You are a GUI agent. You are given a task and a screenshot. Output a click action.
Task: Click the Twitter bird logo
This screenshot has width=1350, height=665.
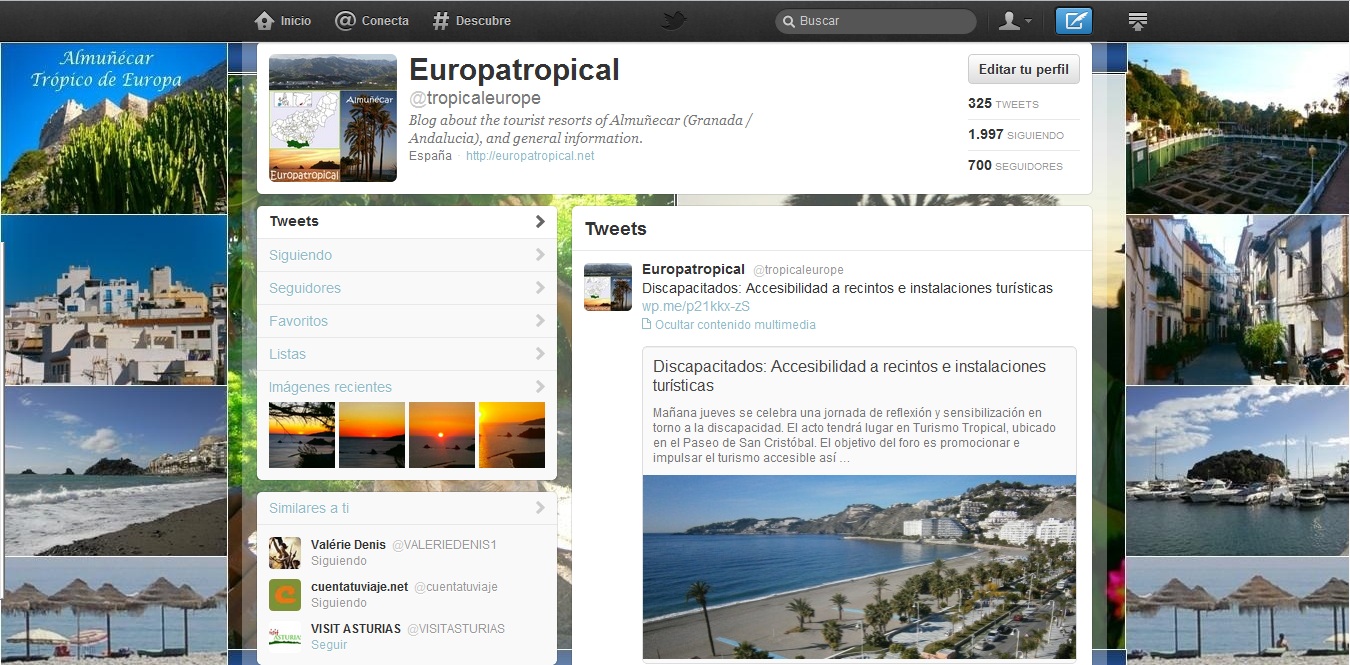click(674, 21)
